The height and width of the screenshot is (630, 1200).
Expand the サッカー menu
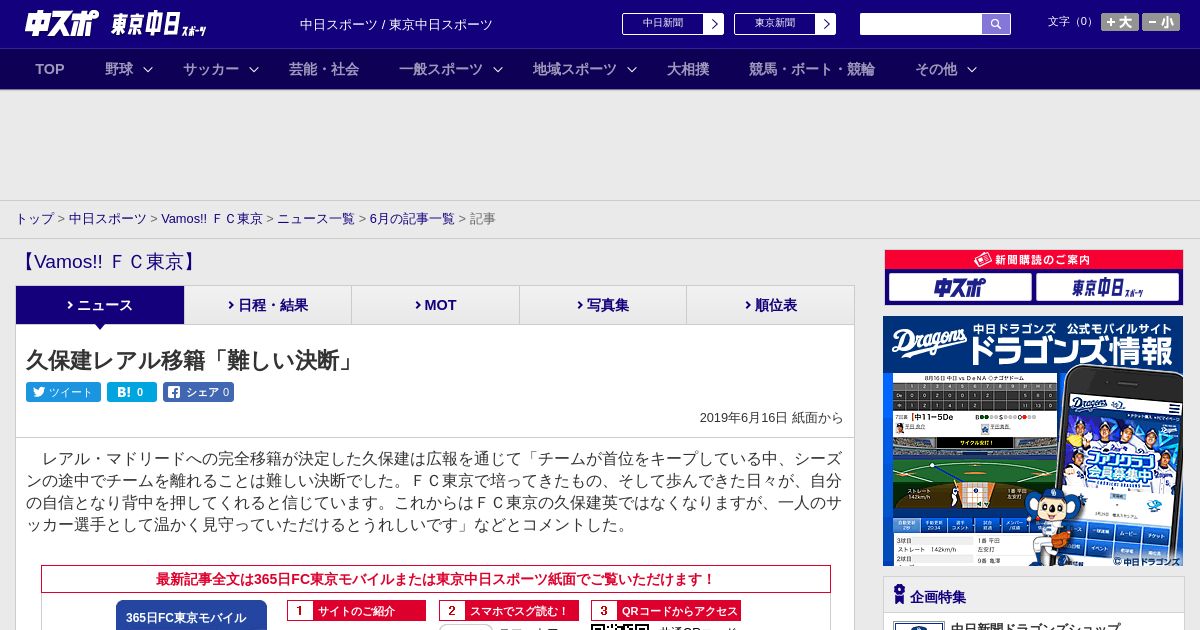pos(221,69)
